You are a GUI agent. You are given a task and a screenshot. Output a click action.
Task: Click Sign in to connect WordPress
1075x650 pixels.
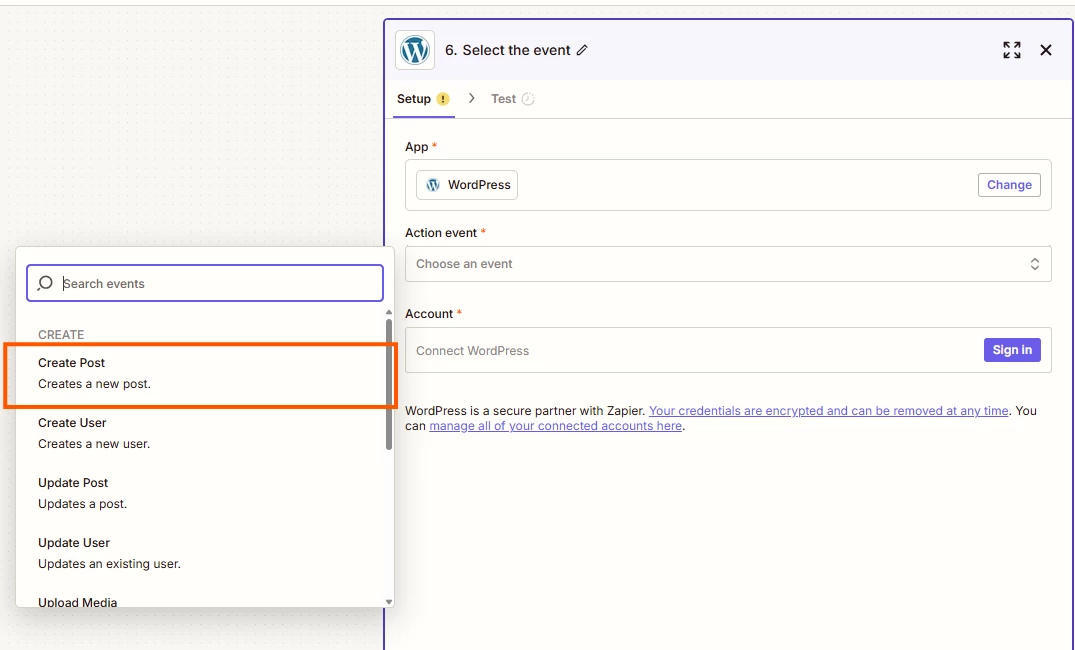point(1012,350)
